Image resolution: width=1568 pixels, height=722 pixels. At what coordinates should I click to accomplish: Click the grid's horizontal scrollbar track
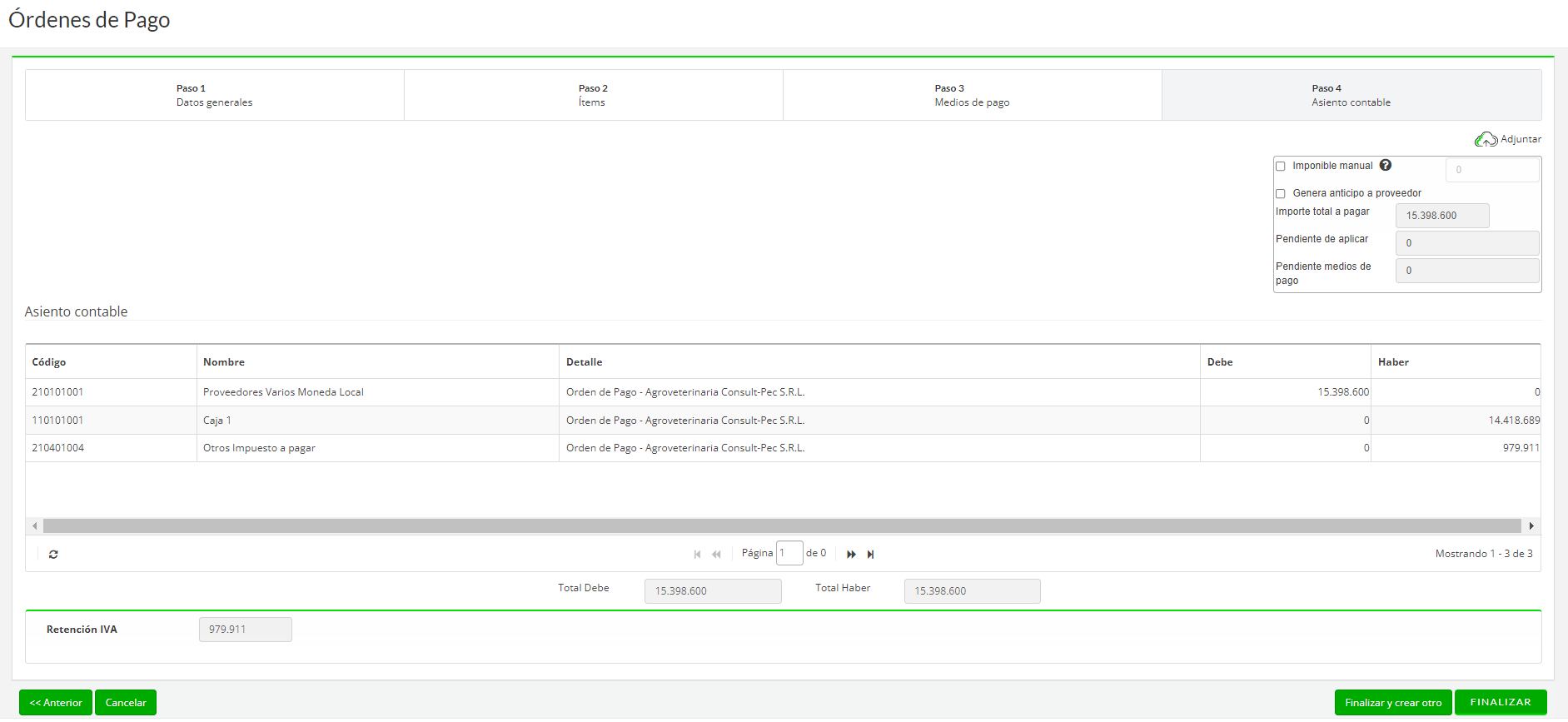[782, 525]
